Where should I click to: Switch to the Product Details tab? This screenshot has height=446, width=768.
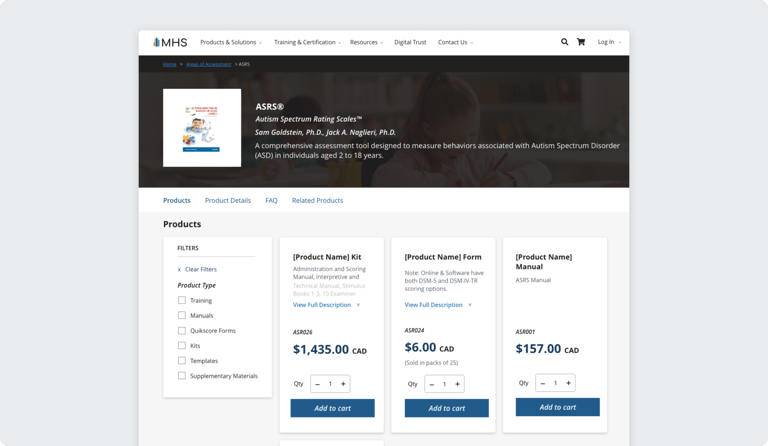pos(228,201)
